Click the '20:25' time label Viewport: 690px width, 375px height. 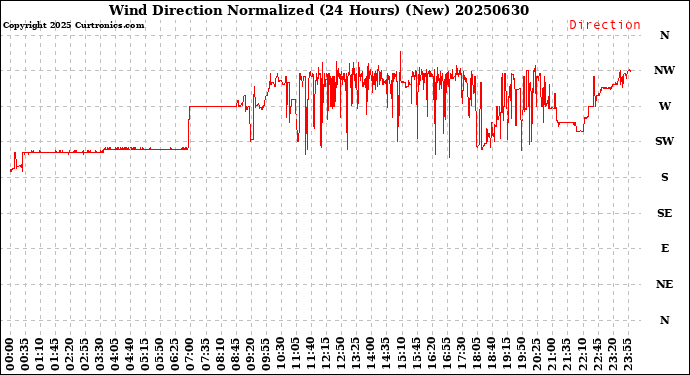tap(536, 354)
